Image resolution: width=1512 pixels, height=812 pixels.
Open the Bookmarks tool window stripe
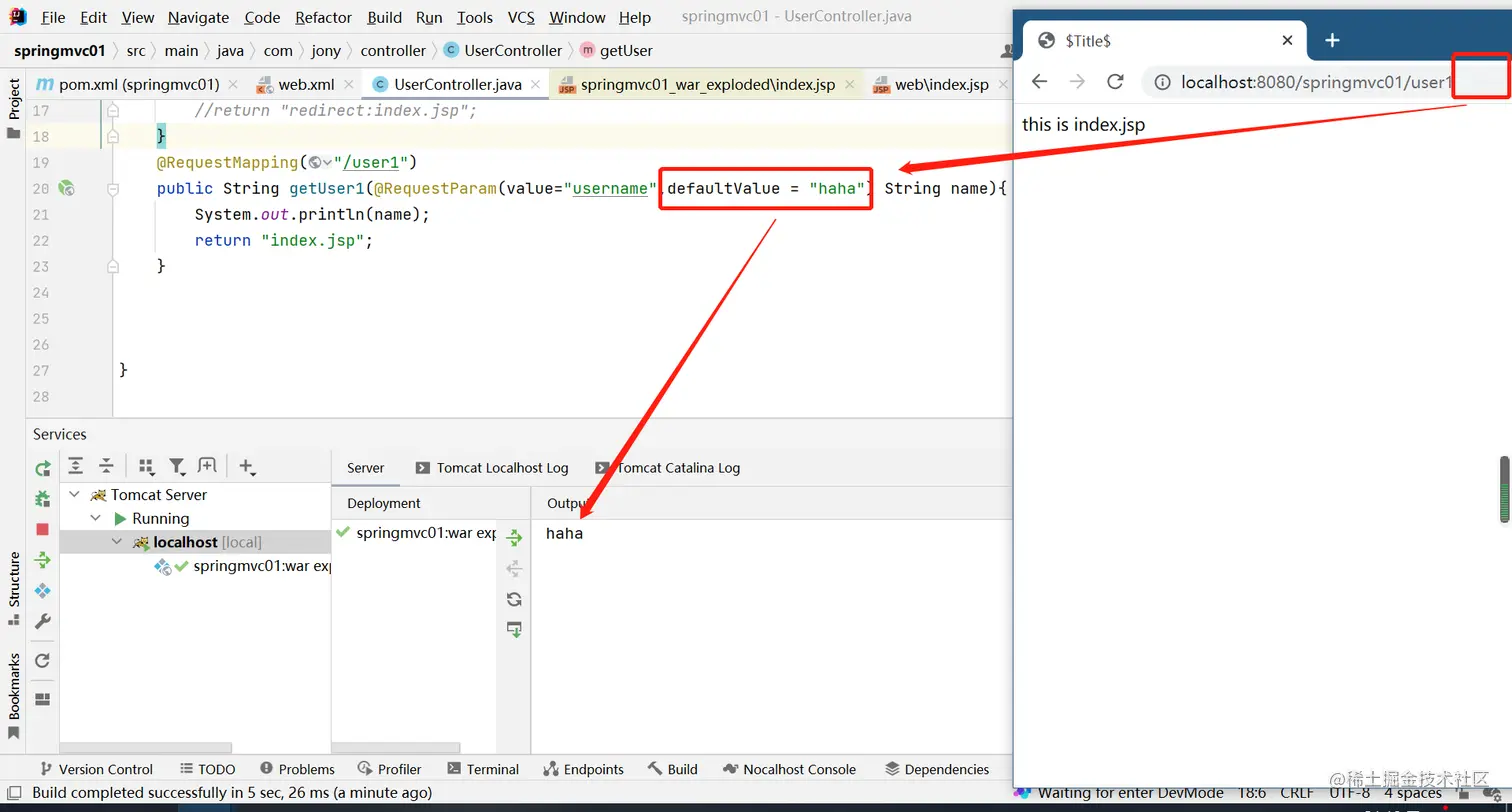14,696
